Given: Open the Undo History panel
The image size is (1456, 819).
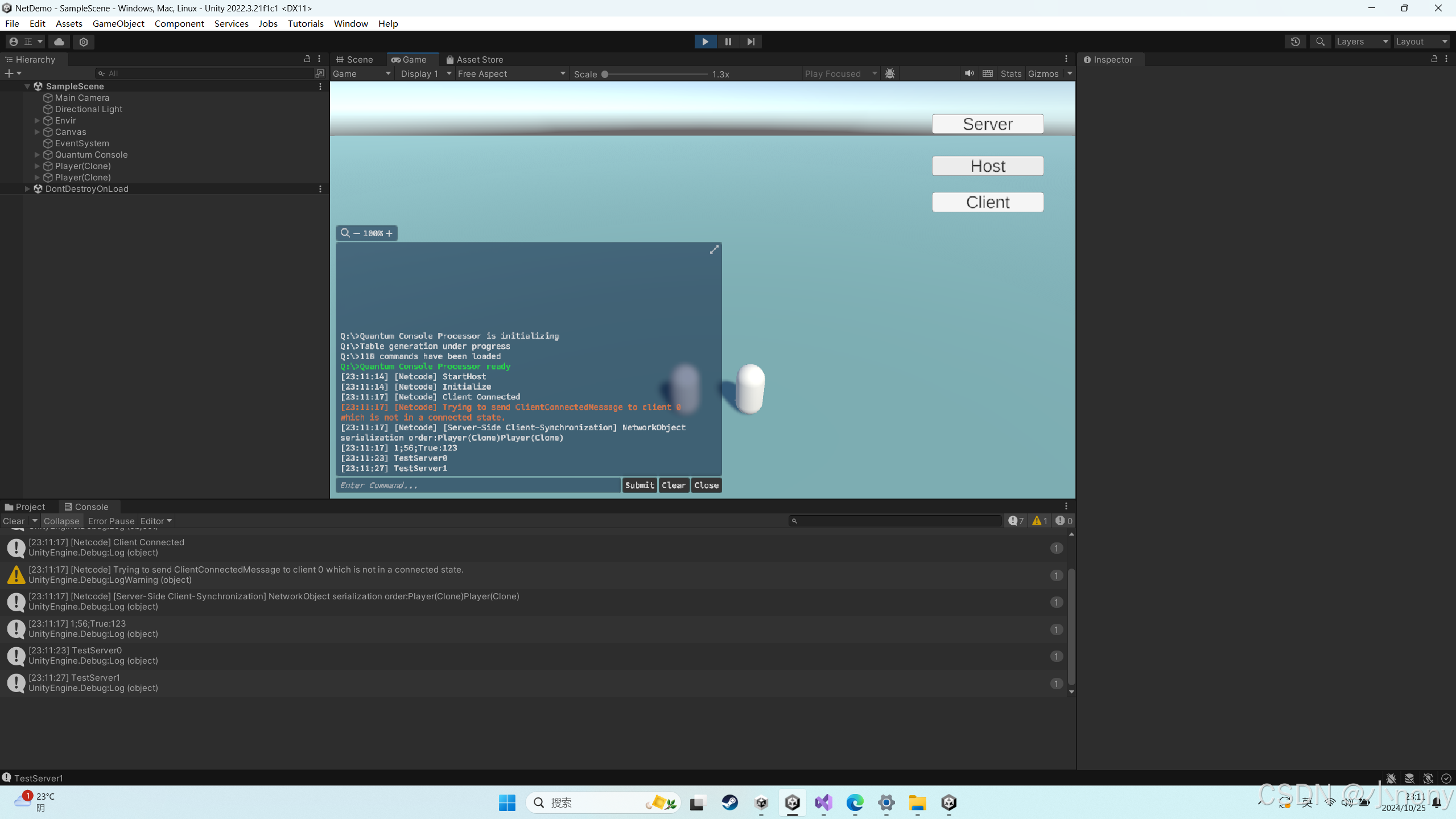Looking at the screenshot, I should (x=1296, y=41).
